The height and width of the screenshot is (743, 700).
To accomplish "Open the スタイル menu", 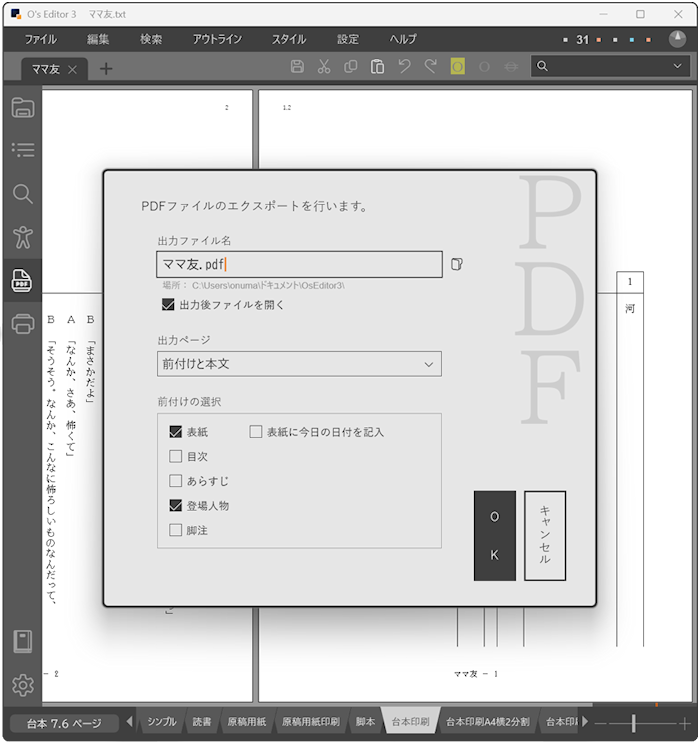I will tap(289, 39).
